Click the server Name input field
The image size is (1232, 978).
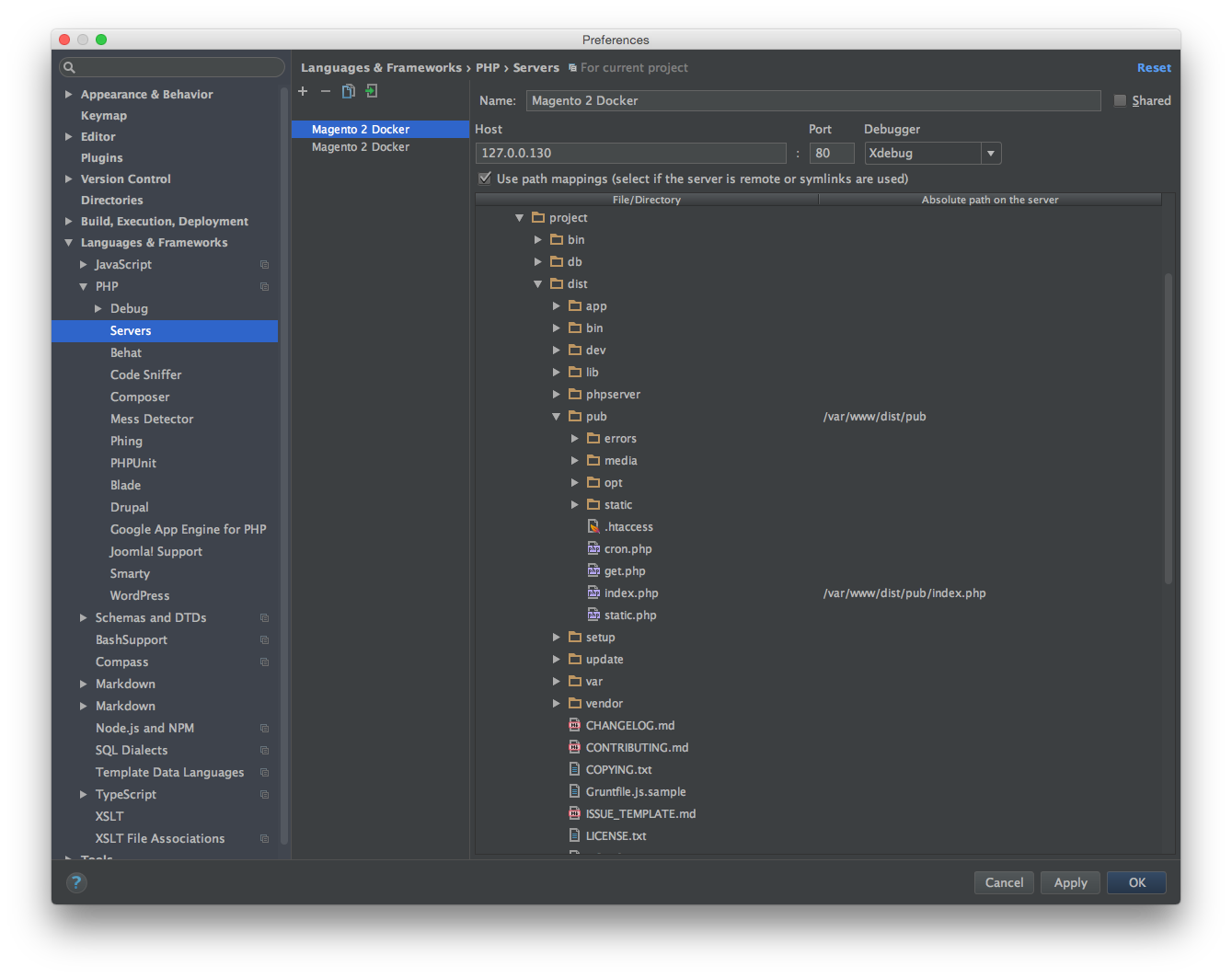813,101
